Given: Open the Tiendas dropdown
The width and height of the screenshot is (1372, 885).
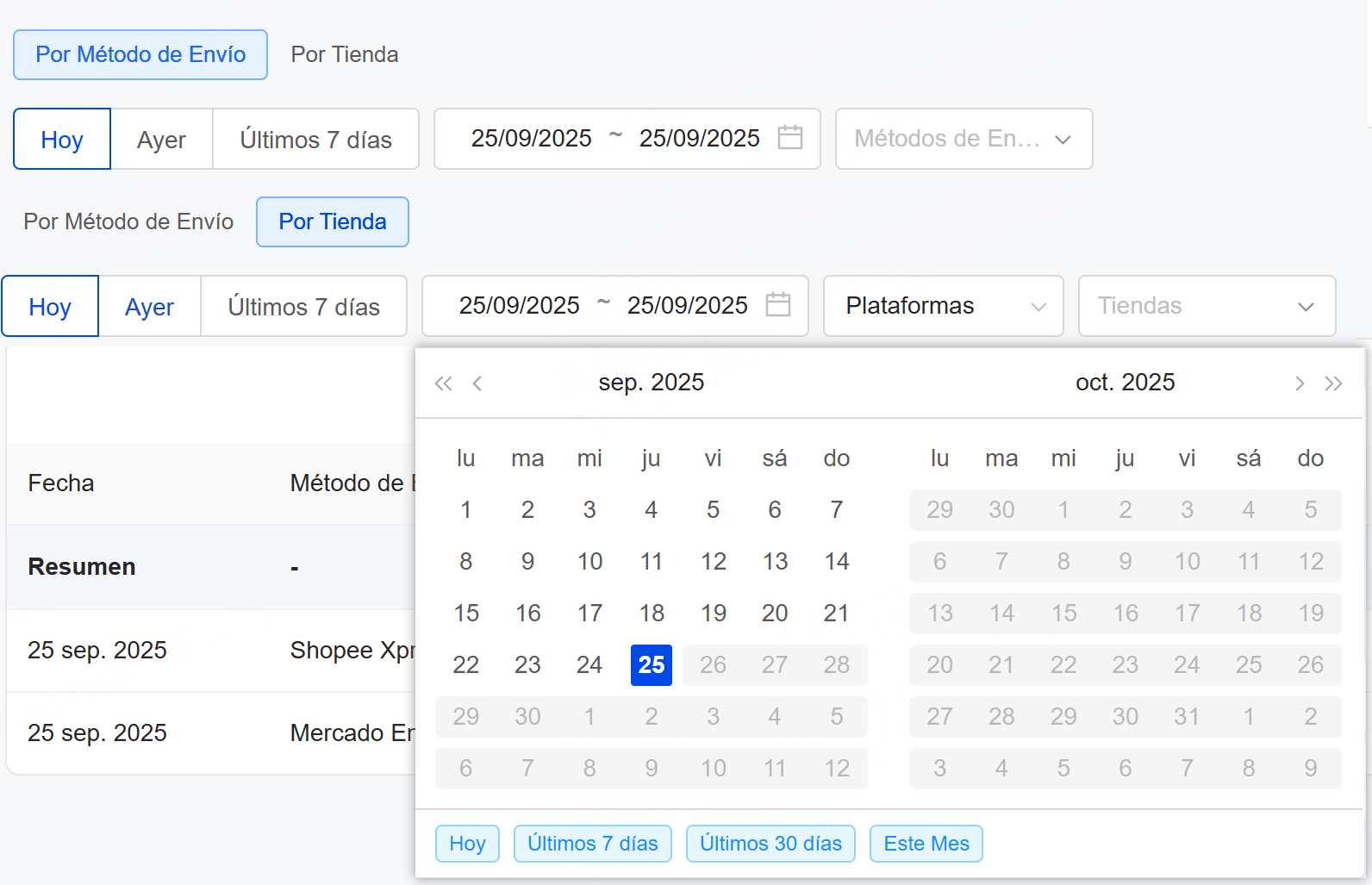Looking at the screenshot, I should [x=1206, y=306].
